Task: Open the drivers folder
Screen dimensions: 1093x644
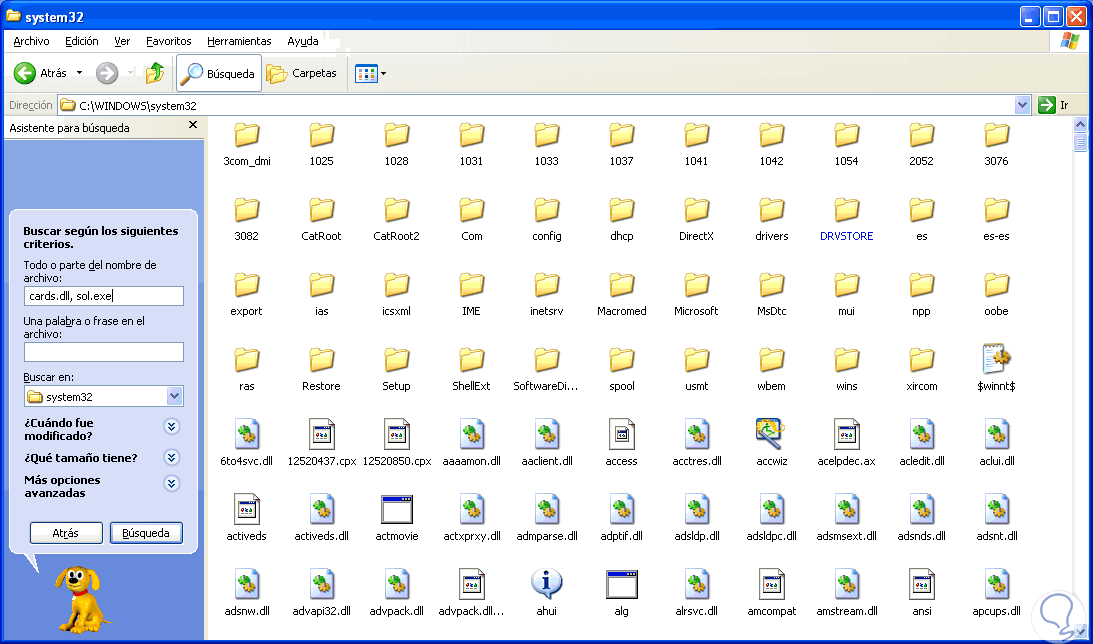Action: [771, 210]
